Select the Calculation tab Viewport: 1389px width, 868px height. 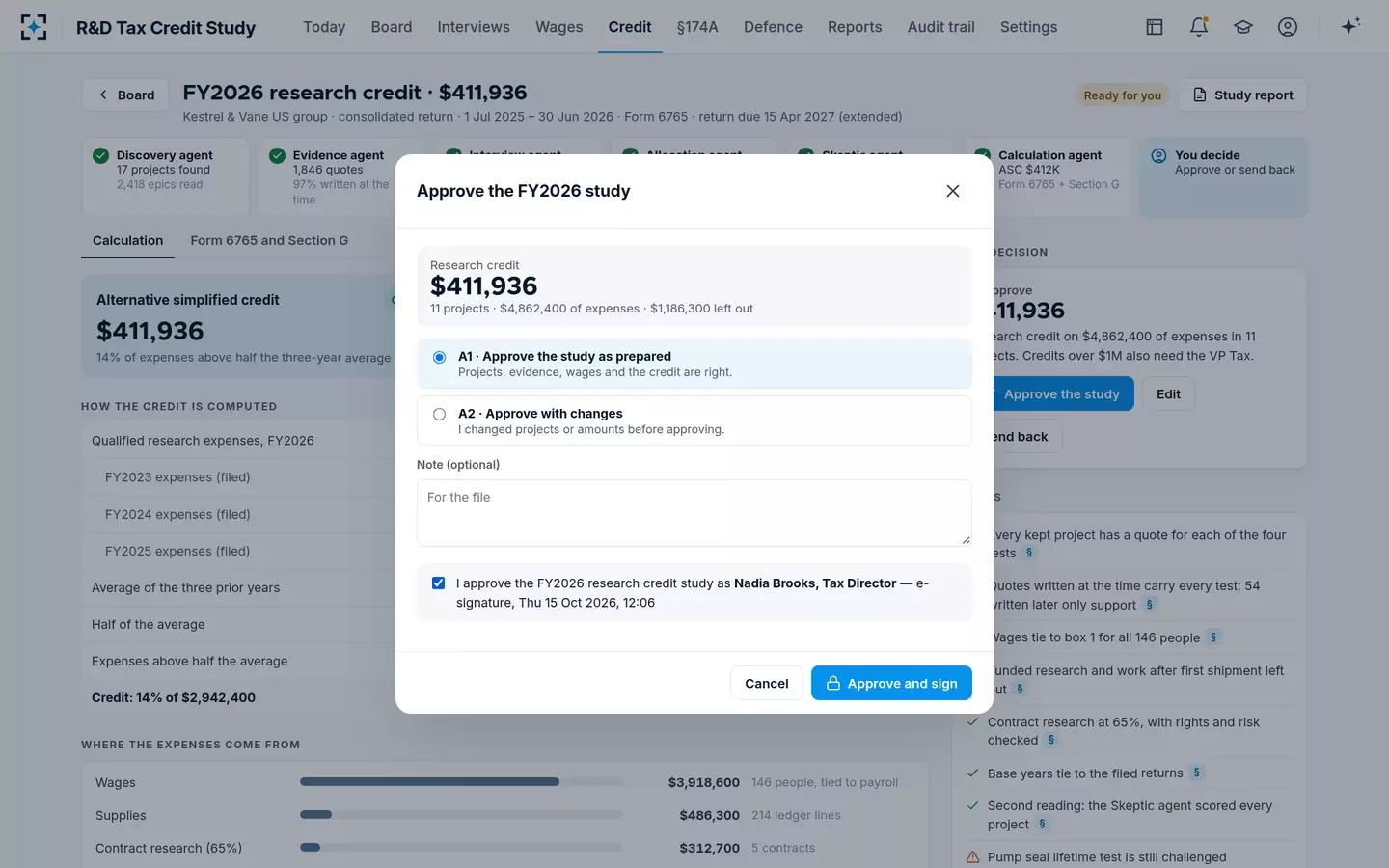coord(127,241)
